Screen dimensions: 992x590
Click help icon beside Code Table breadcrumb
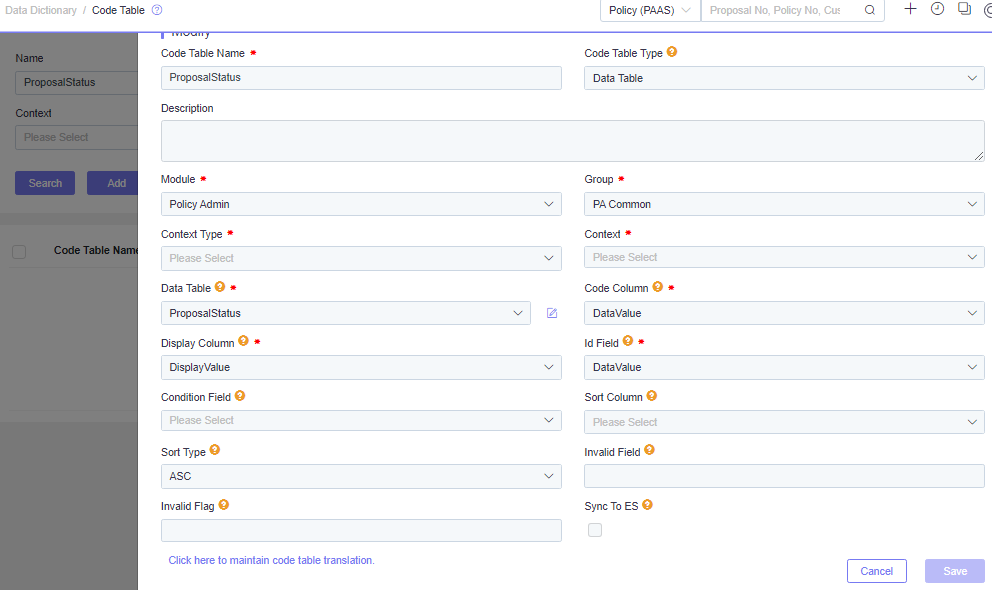click(157, 10)
